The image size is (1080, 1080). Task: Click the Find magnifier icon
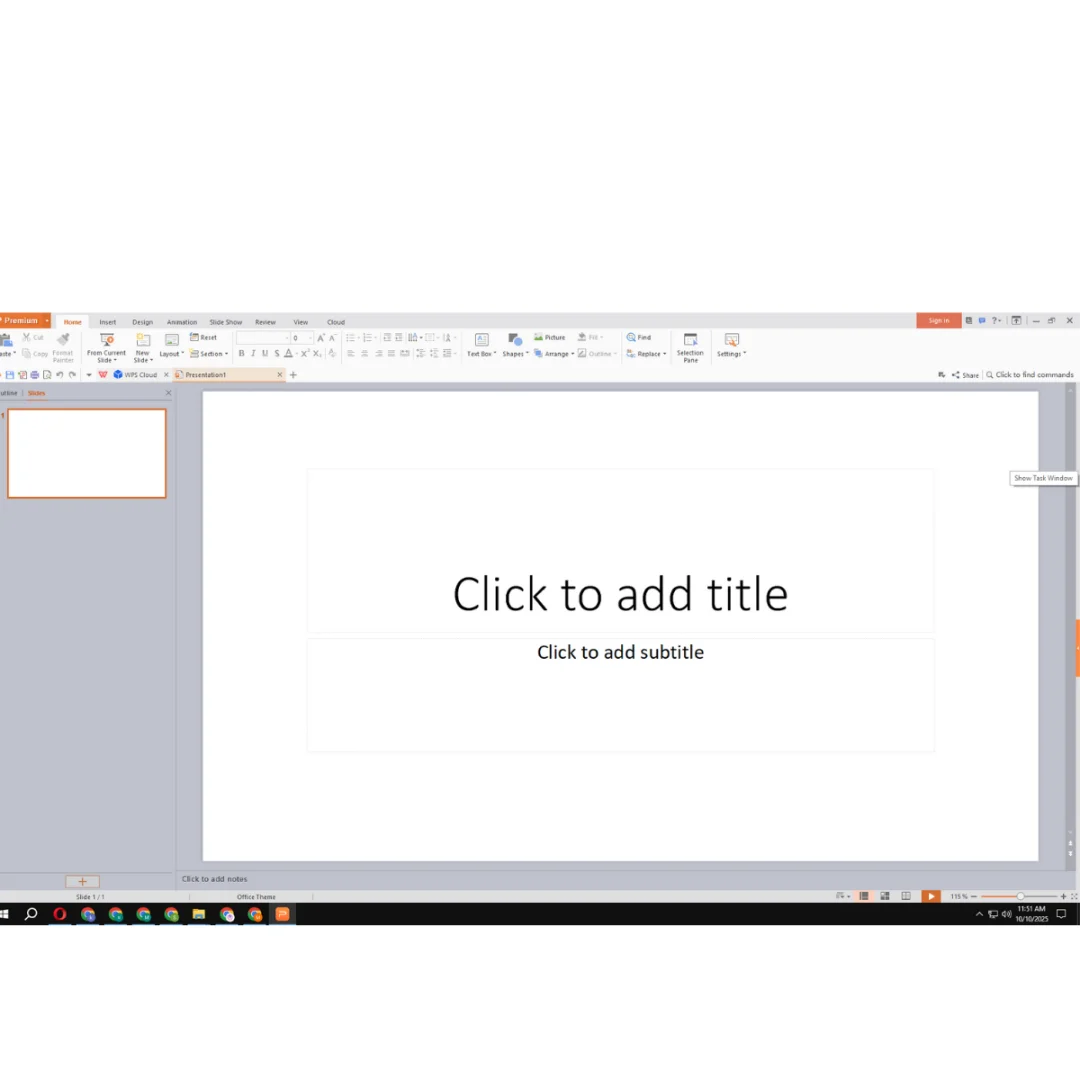click(x=631, y=338)
